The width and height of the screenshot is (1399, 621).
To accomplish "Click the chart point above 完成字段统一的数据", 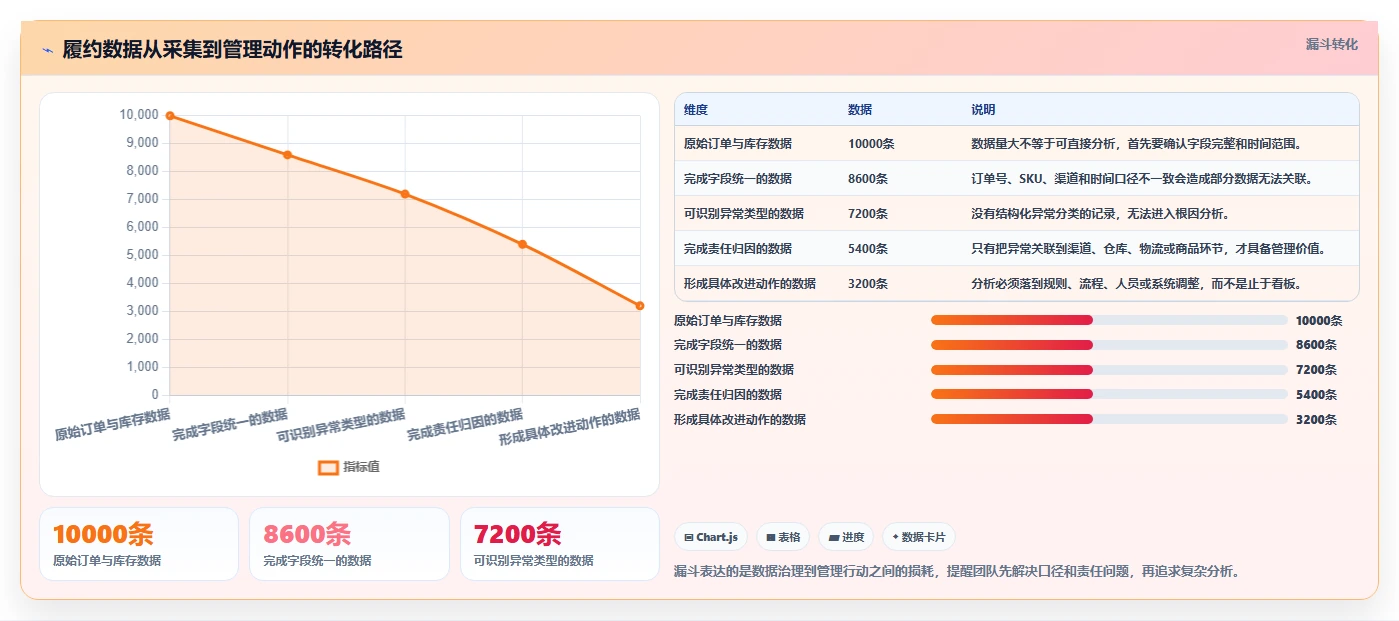I will pyautogui.click(x=287, y=155).
